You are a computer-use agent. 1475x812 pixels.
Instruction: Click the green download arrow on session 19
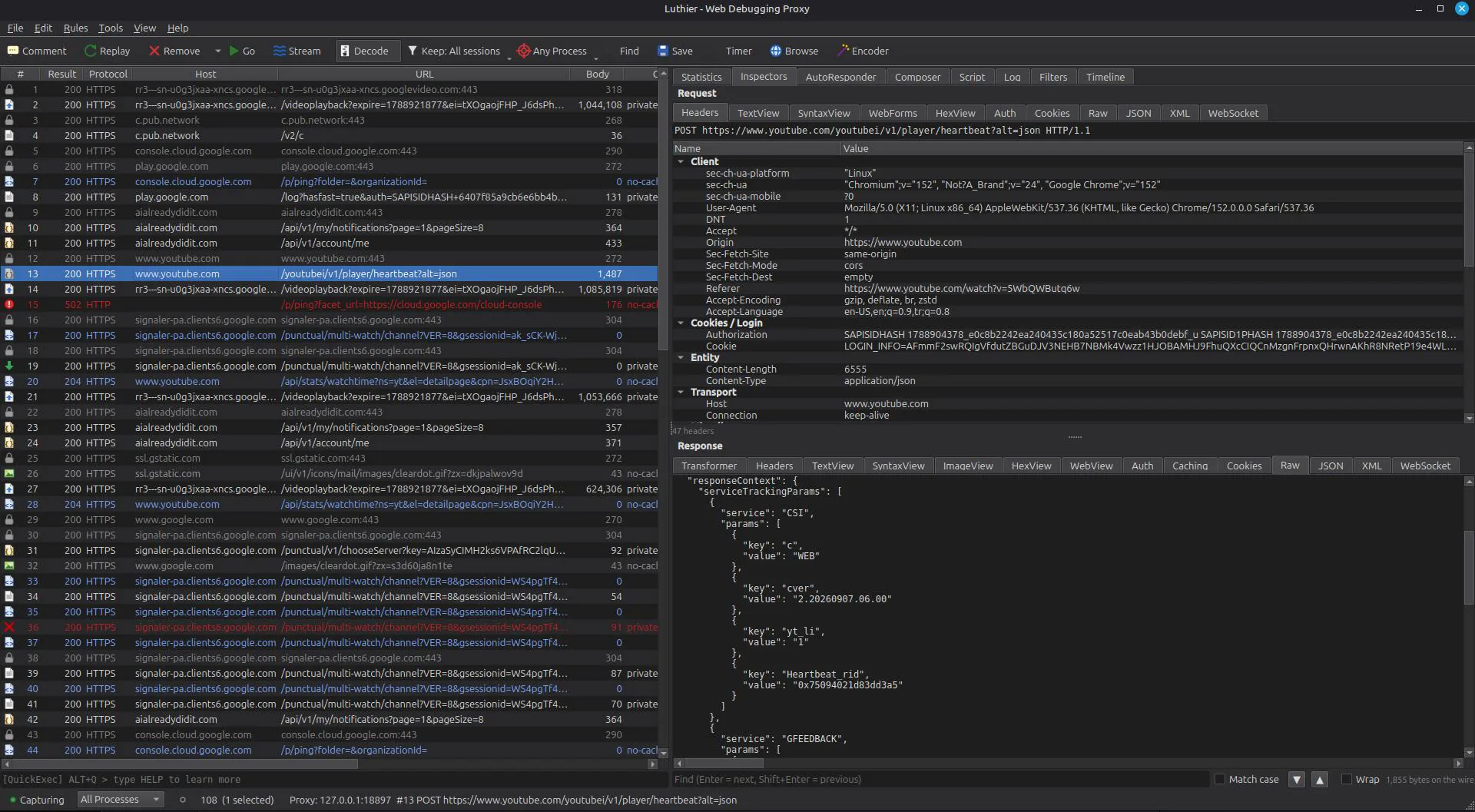coord(9,366)
